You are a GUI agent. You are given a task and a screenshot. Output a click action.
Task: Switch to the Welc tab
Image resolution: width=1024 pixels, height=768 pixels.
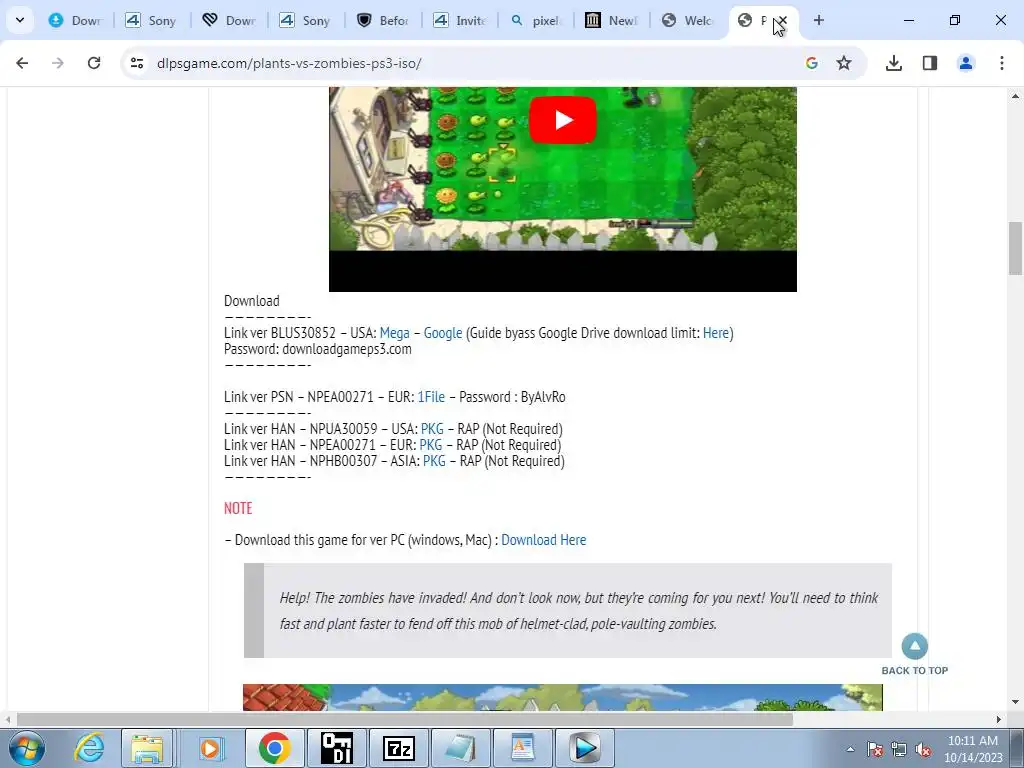click(x=690, y=20)
